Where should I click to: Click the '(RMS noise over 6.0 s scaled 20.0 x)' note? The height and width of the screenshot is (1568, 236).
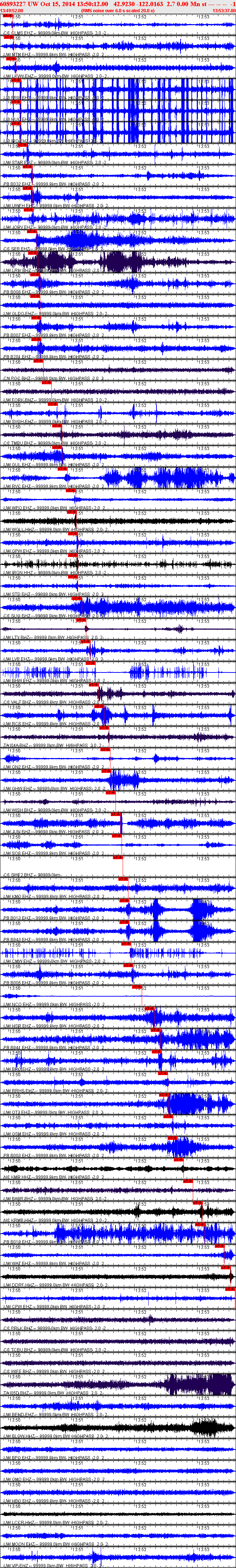tap(117, 11)
